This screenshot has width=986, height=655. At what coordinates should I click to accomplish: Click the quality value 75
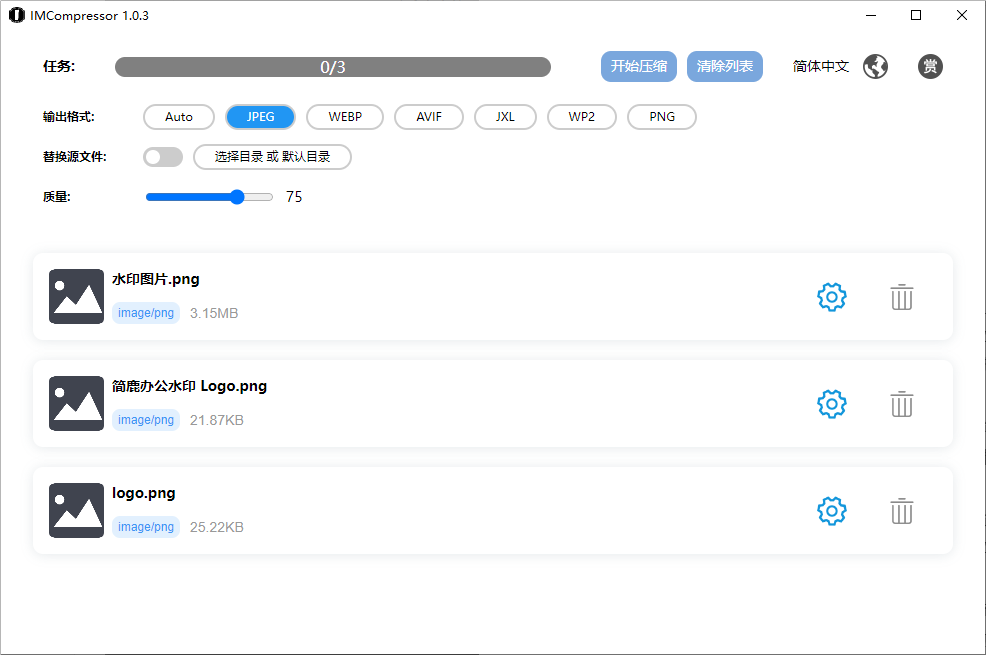pyautogui.click(x=294, y=197)
